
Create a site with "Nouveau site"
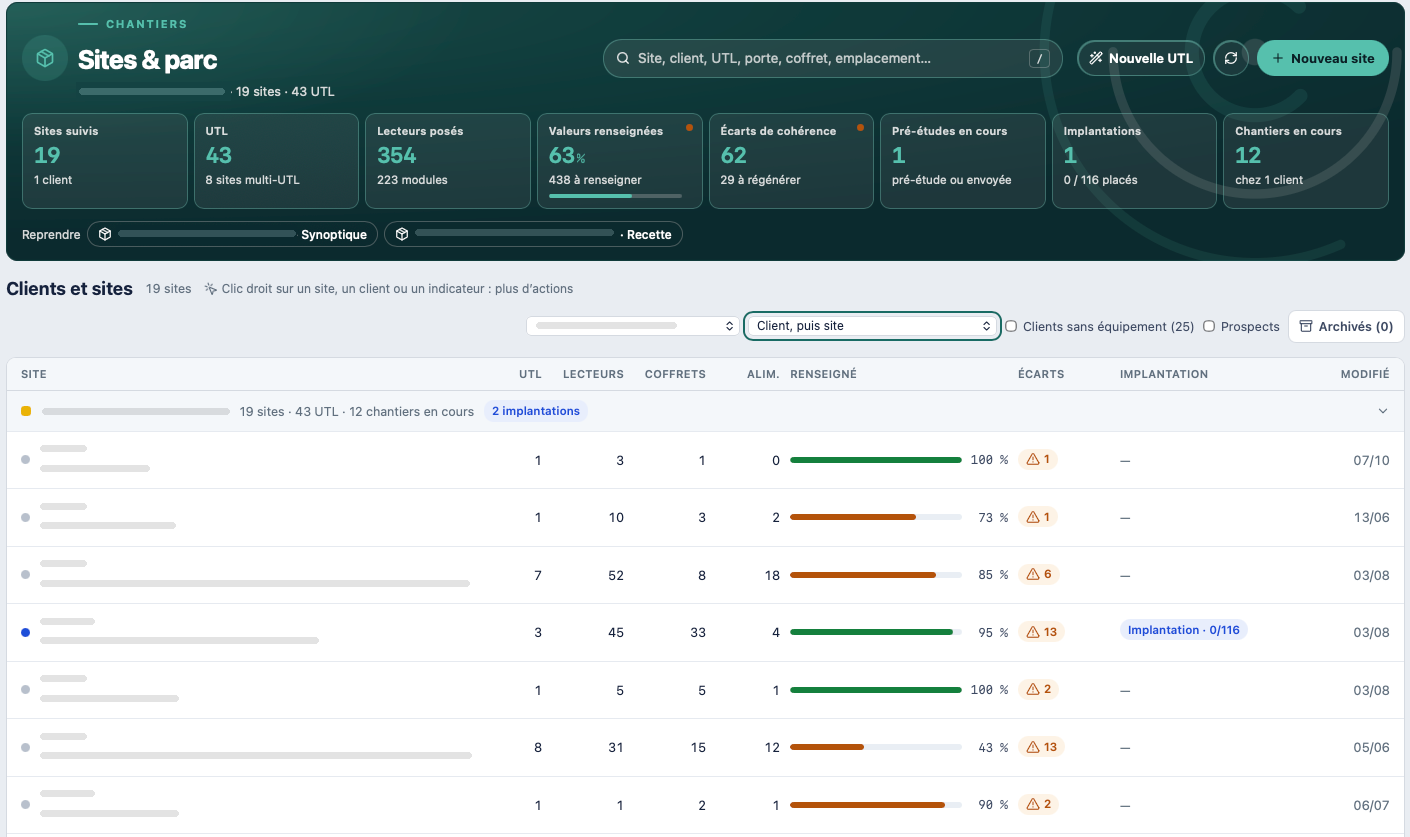point(1323,58)
